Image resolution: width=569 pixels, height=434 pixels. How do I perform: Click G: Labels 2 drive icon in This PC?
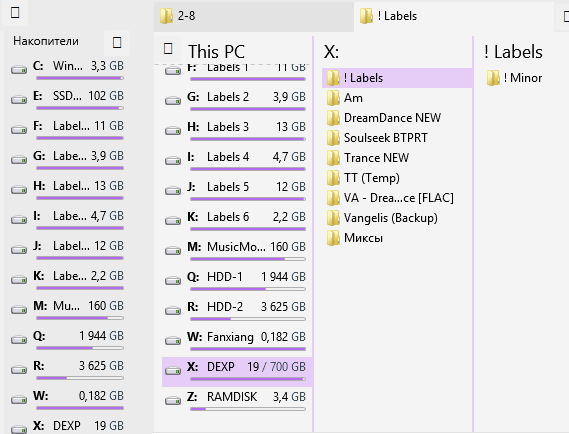tap(173, 100)
